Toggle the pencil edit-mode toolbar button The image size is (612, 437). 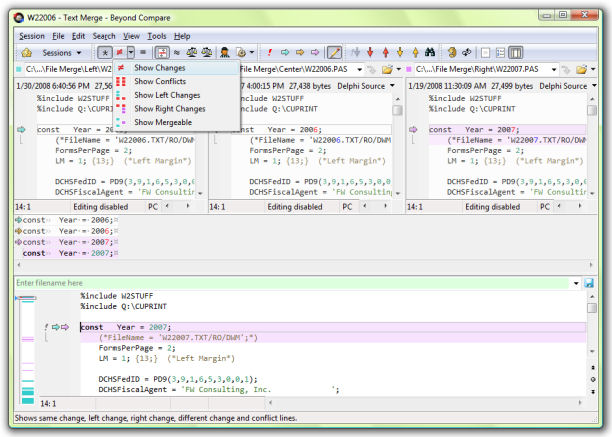335,52
